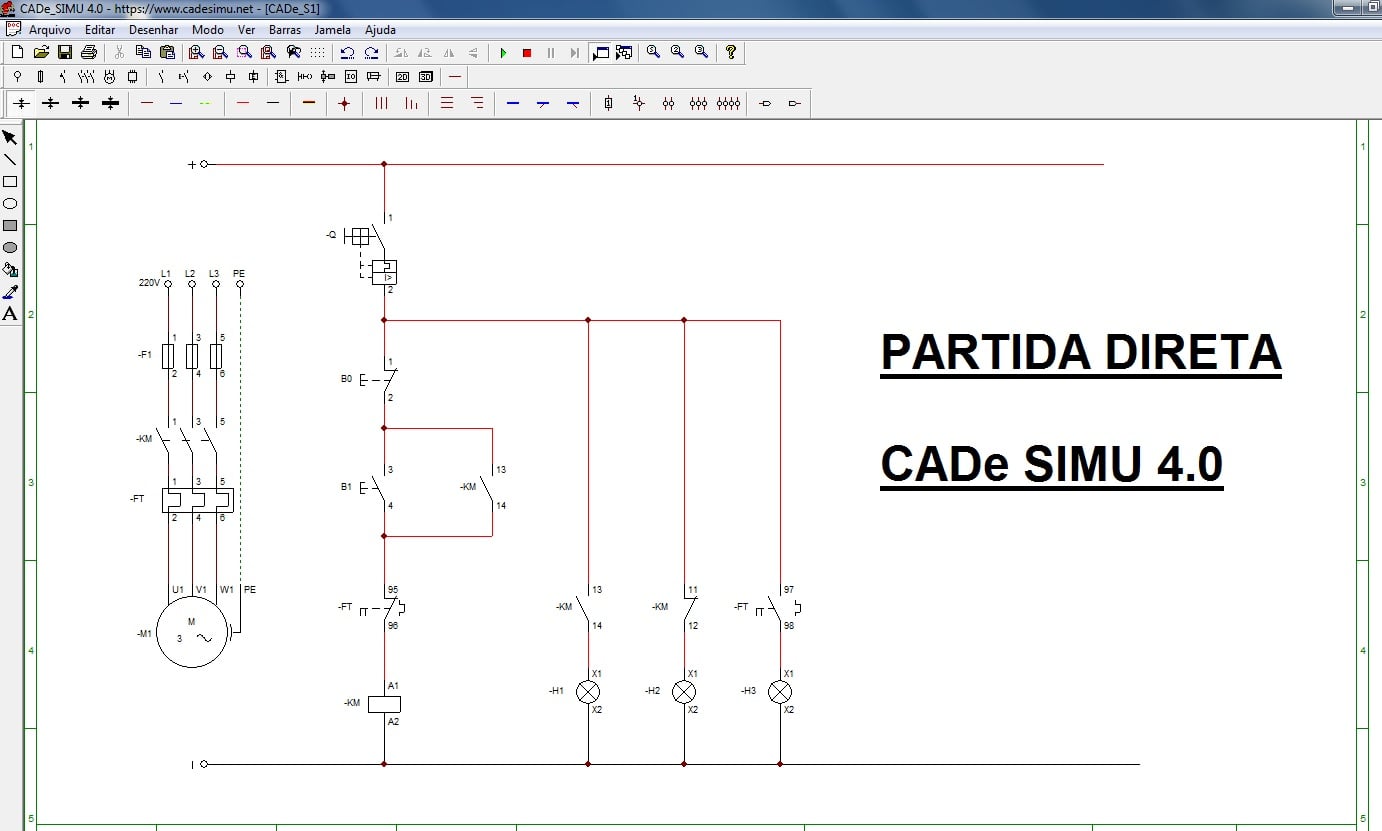Select the paint bucket fill tool
The width and height of the screenshot is (1382, 831).
coord(10,269)
